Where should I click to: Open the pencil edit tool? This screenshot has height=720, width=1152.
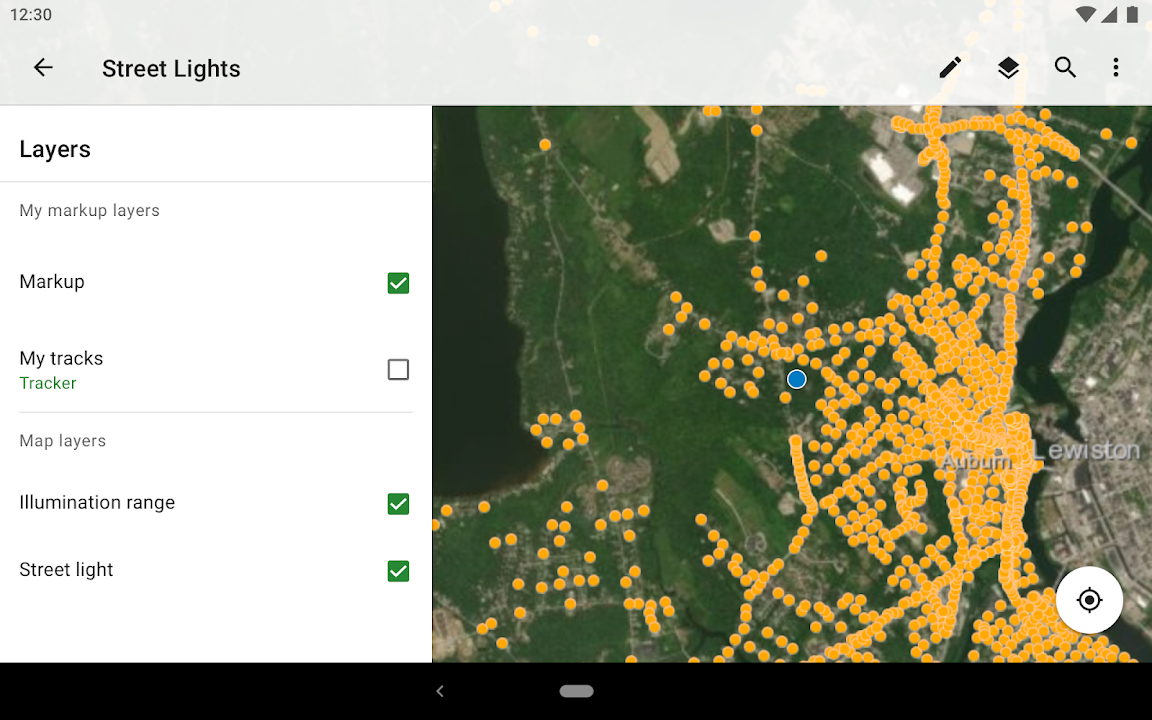click(x=950, y=68)
